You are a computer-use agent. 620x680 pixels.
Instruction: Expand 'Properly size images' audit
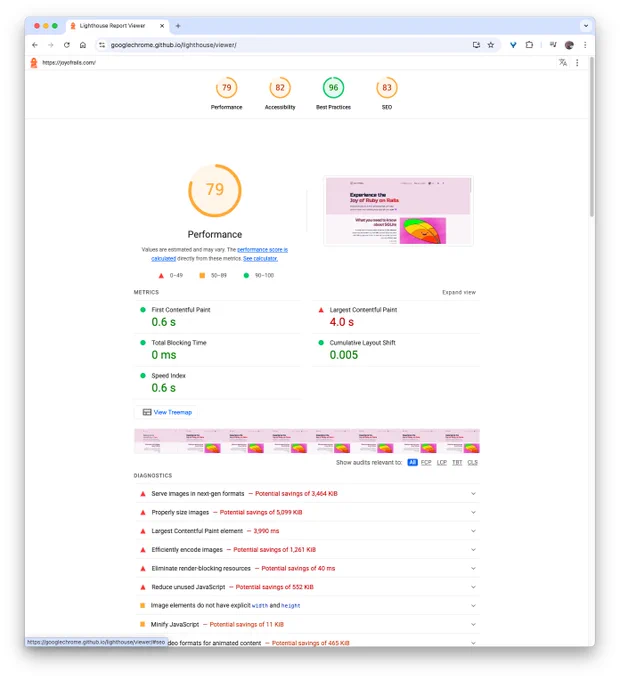tap(307, 512)
